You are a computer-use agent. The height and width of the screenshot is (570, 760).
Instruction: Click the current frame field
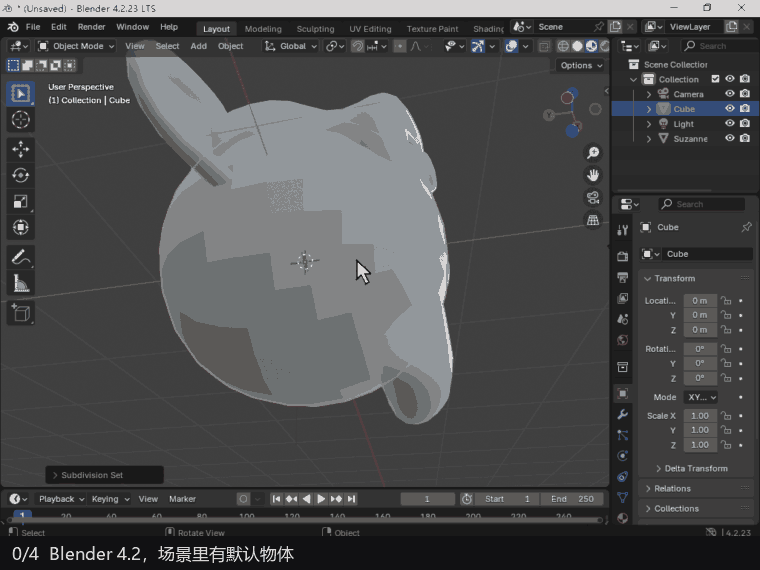point(427,499)
